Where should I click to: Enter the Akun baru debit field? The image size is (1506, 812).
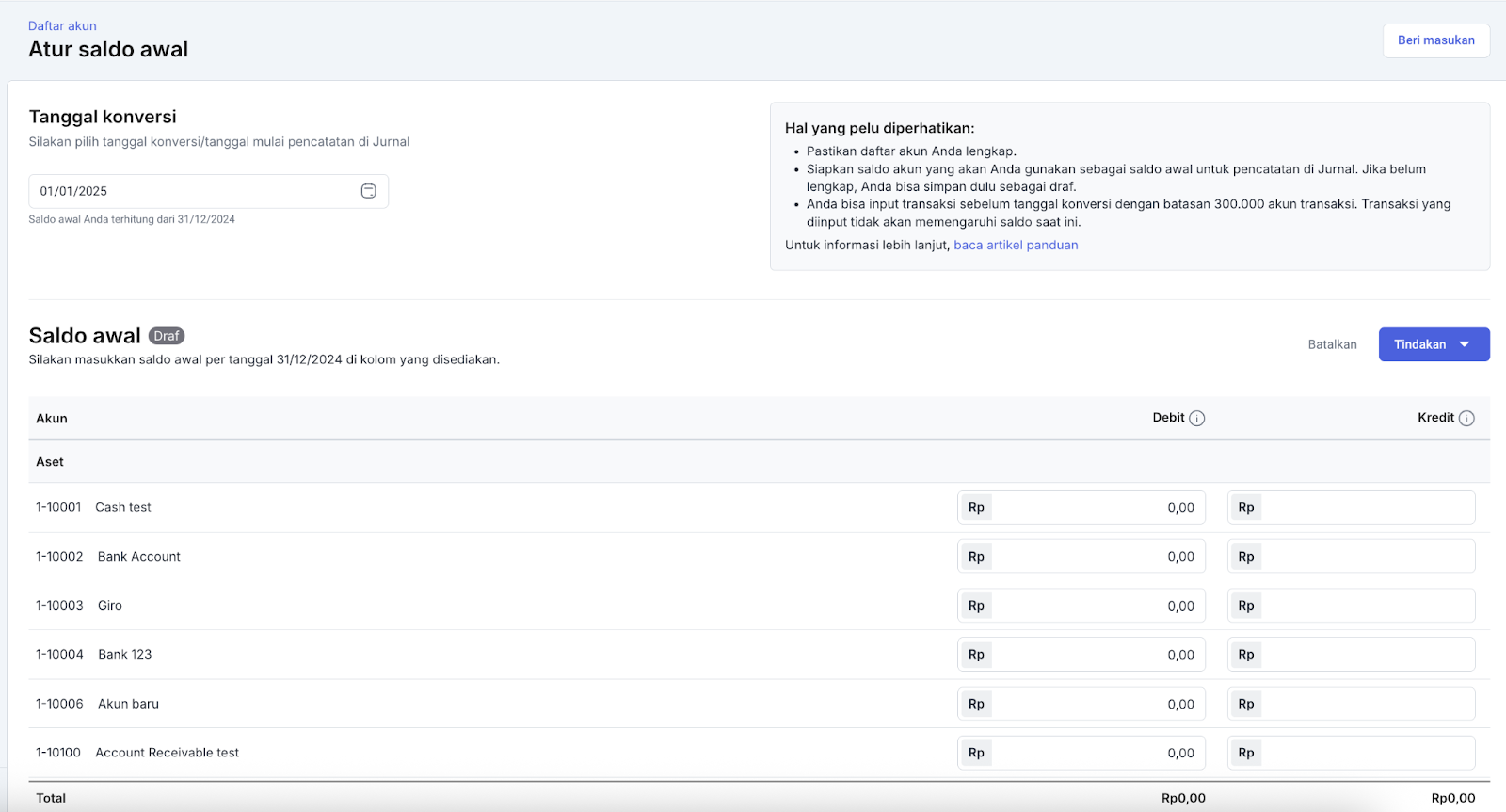pos(1097,704)
